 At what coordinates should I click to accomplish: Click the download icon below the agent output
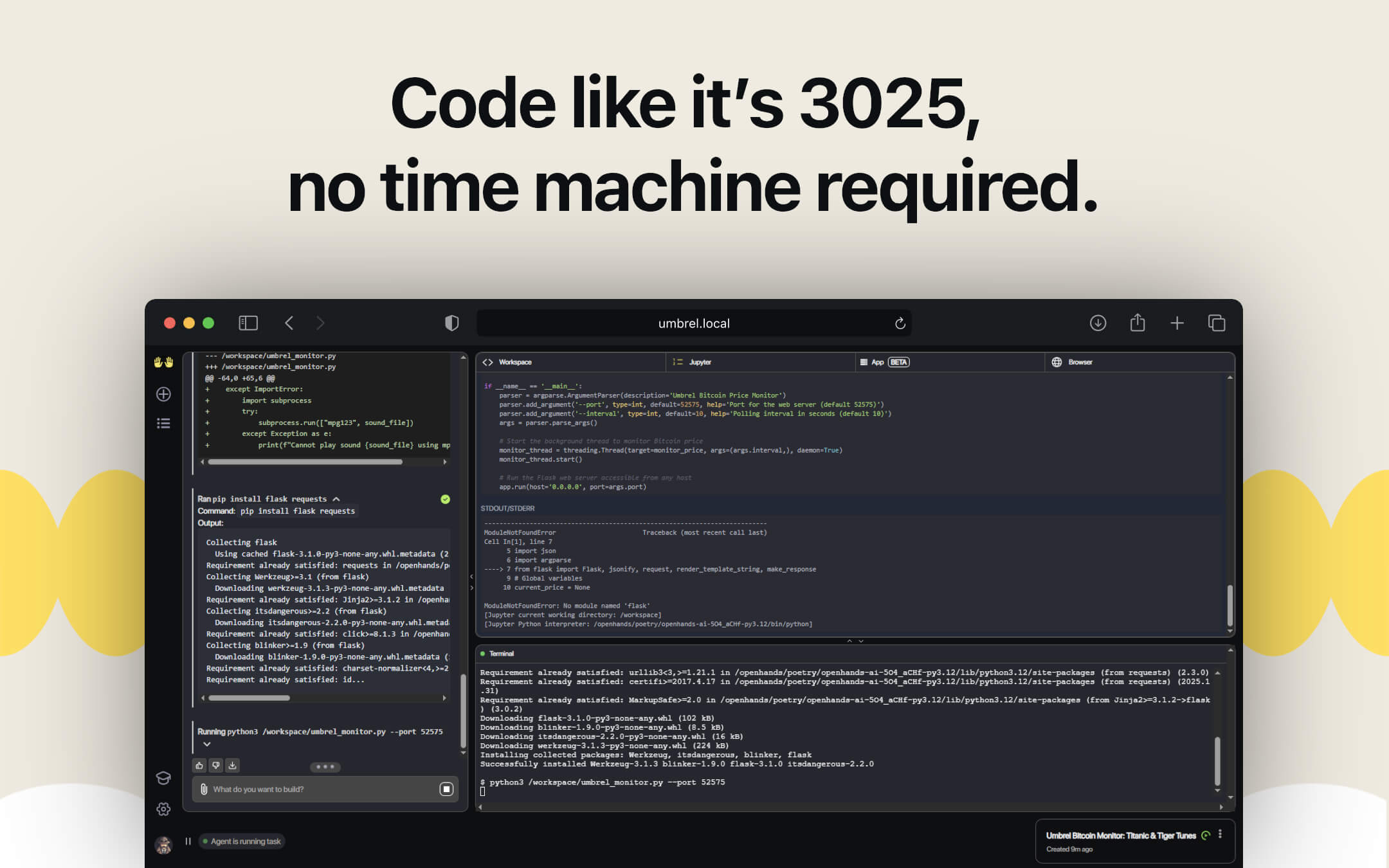233,765
